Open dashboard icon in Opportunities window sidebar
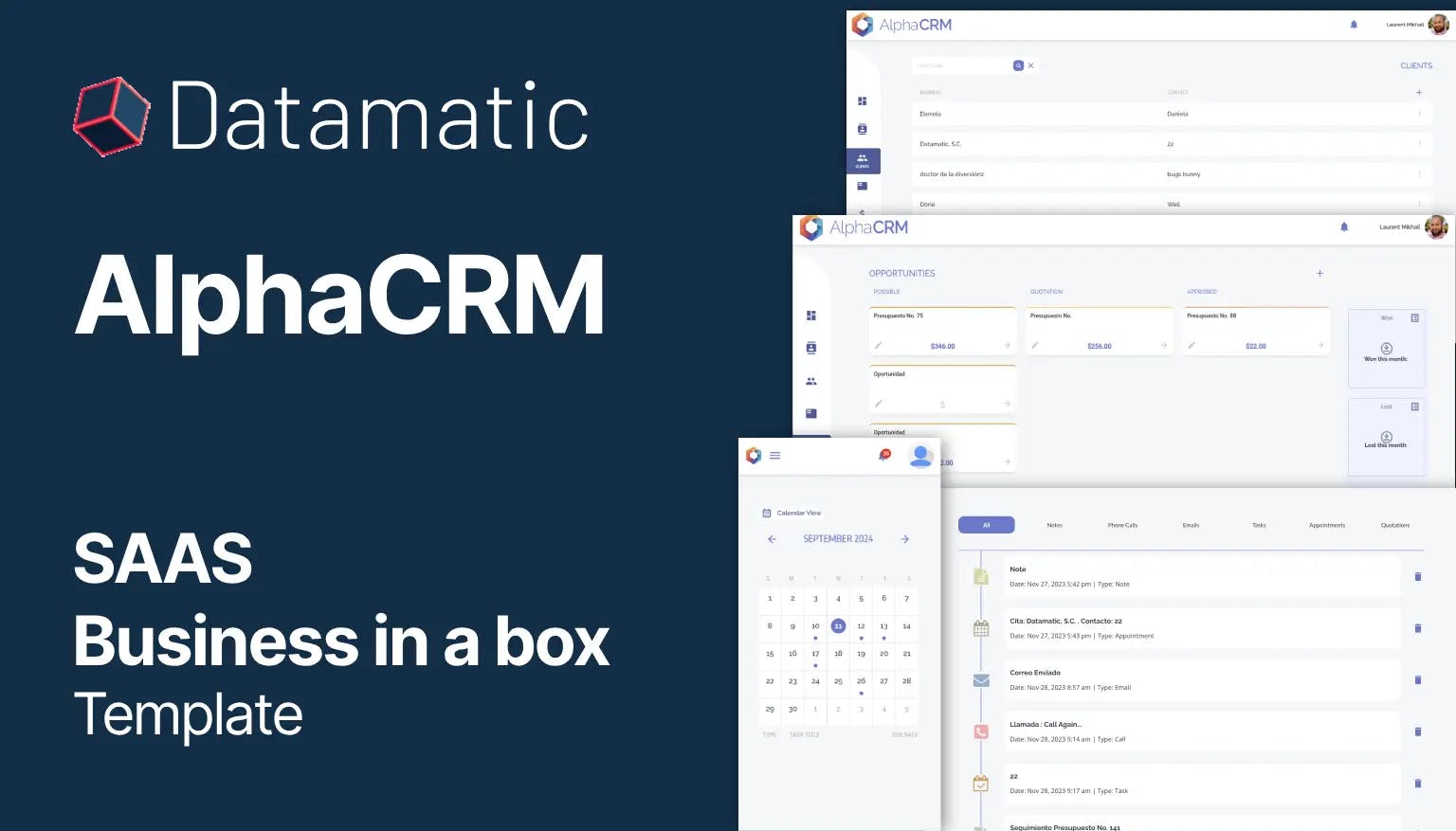Image resolution: width=1456 pixels, height=831 pixels. (x=810, y=316)
